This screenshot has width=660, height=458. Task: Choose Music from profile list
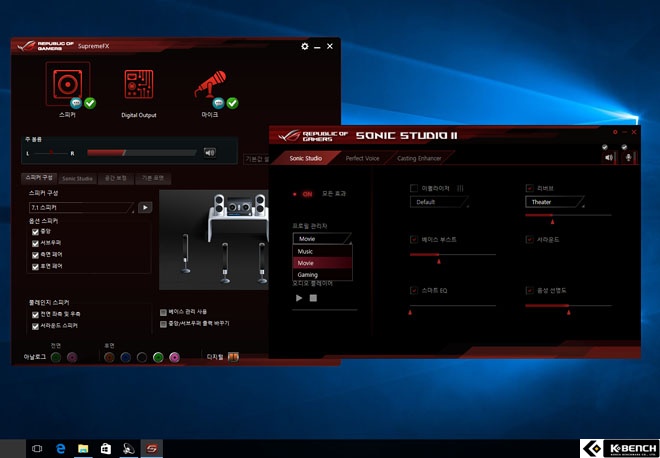click(x=322, y=251)
